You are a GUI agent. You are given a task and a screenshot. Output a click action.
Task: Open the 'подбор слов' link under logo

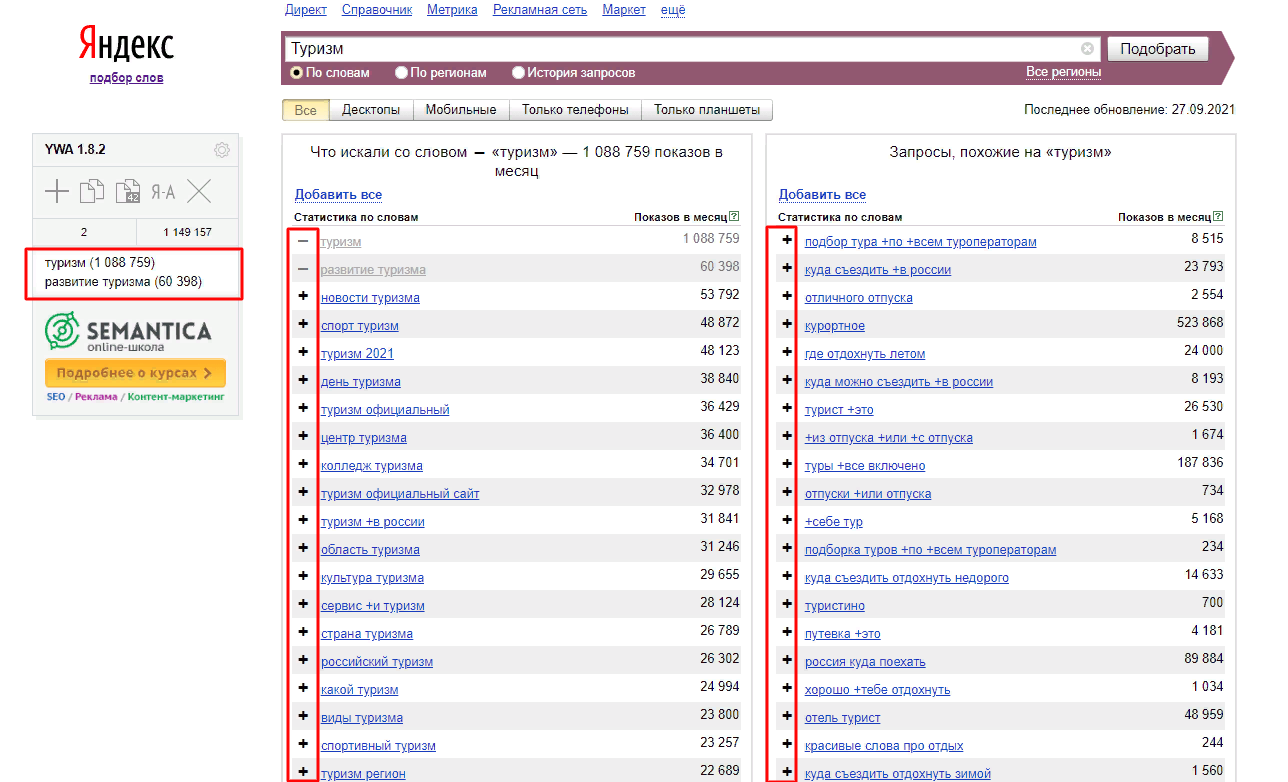126,78
